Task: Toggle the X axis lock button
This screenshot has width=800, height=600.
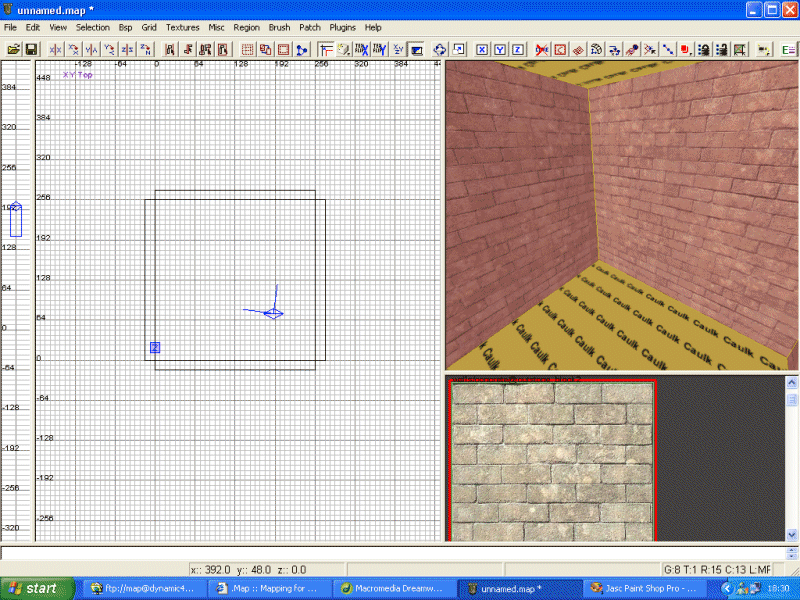Action: pyautogui.click(x=482, y=49)
